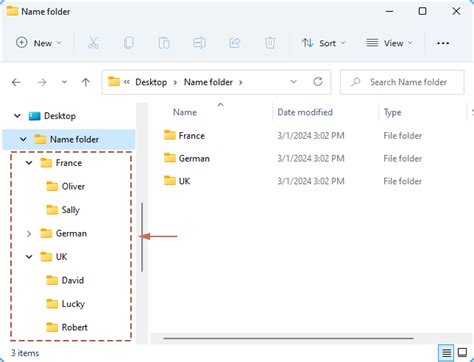Sort by the Date modified column header
The width and height of the screenshot is (474, 362).
[x=305, y=112]
